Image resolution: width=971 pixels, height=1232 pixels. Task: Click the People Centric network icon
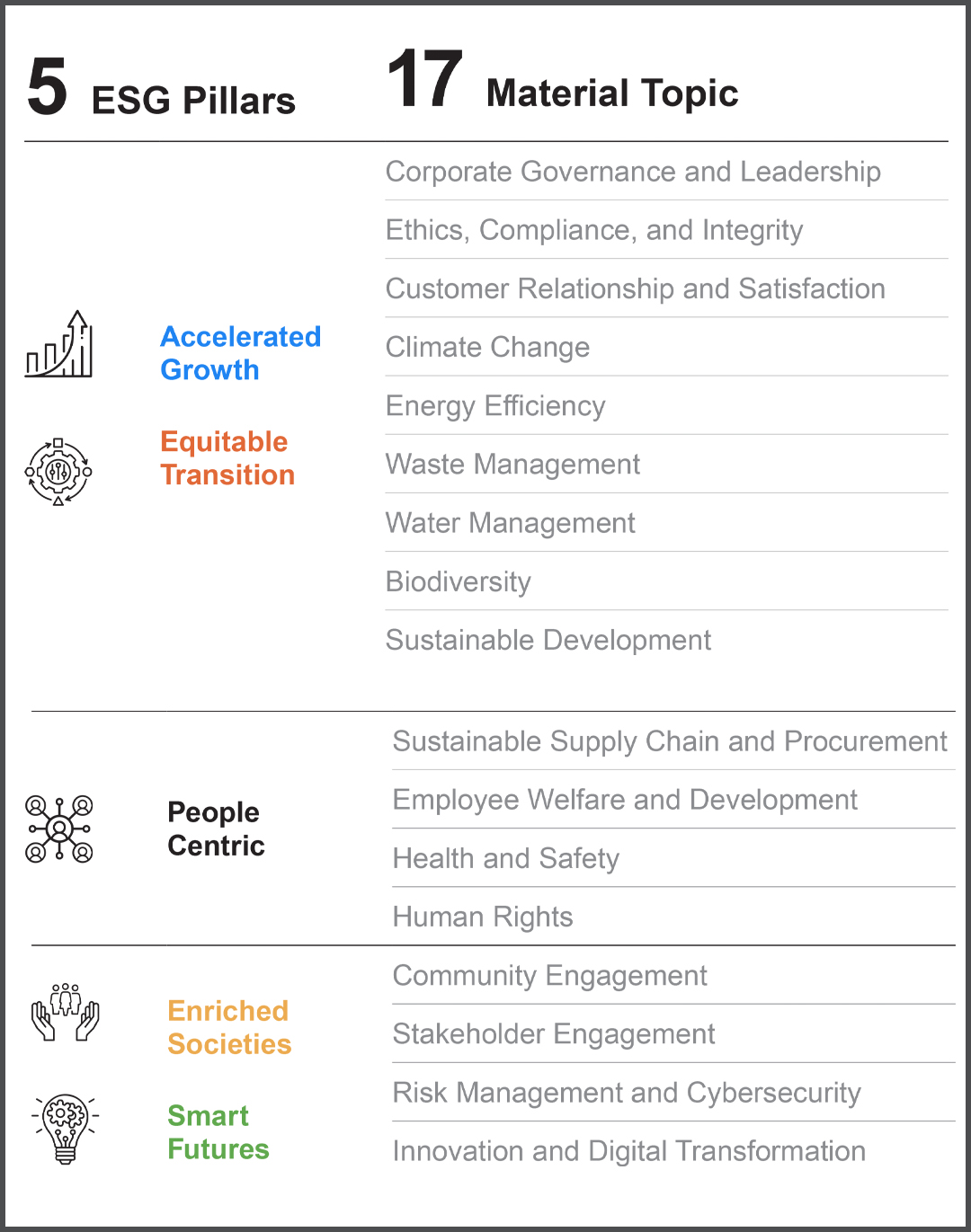(x=59, y=829)
